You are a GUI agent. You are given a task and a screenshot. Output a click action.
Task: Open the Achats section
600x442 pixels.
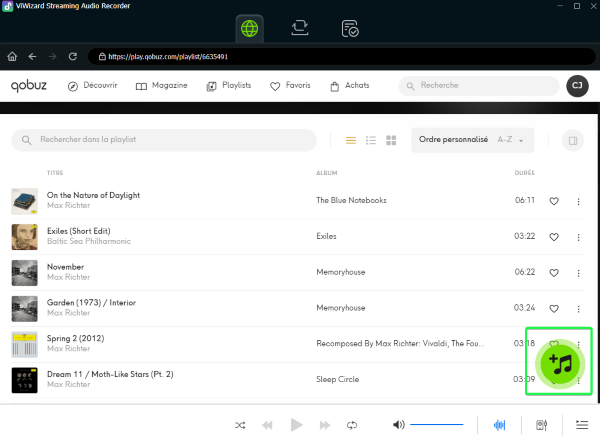pyautogui.click(x=349, y=86)
